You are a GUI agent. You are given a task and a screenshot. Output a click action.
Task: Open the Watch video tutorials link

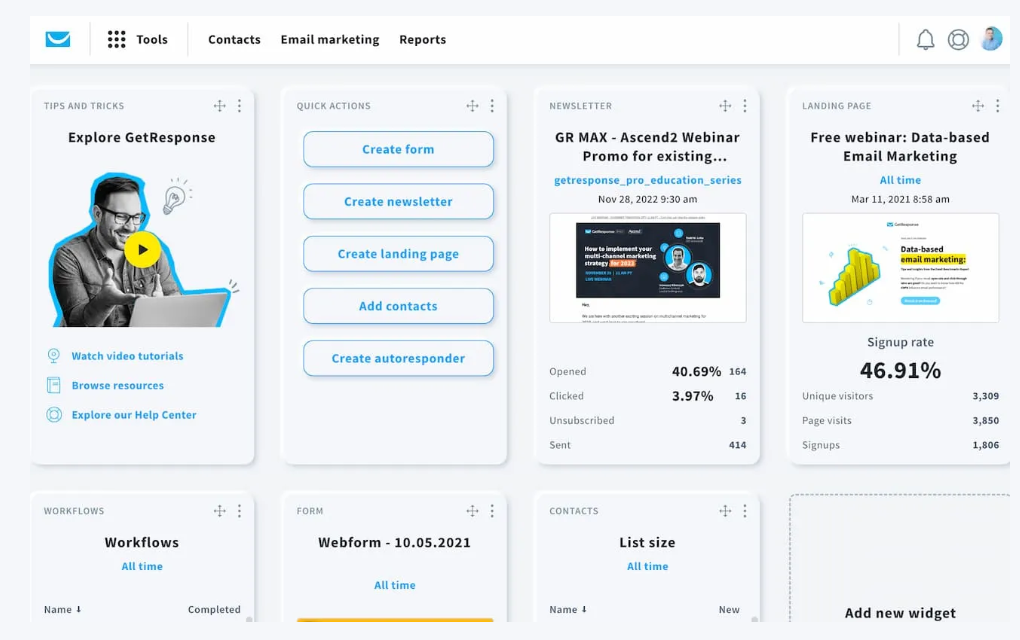(x=128, y=356)
